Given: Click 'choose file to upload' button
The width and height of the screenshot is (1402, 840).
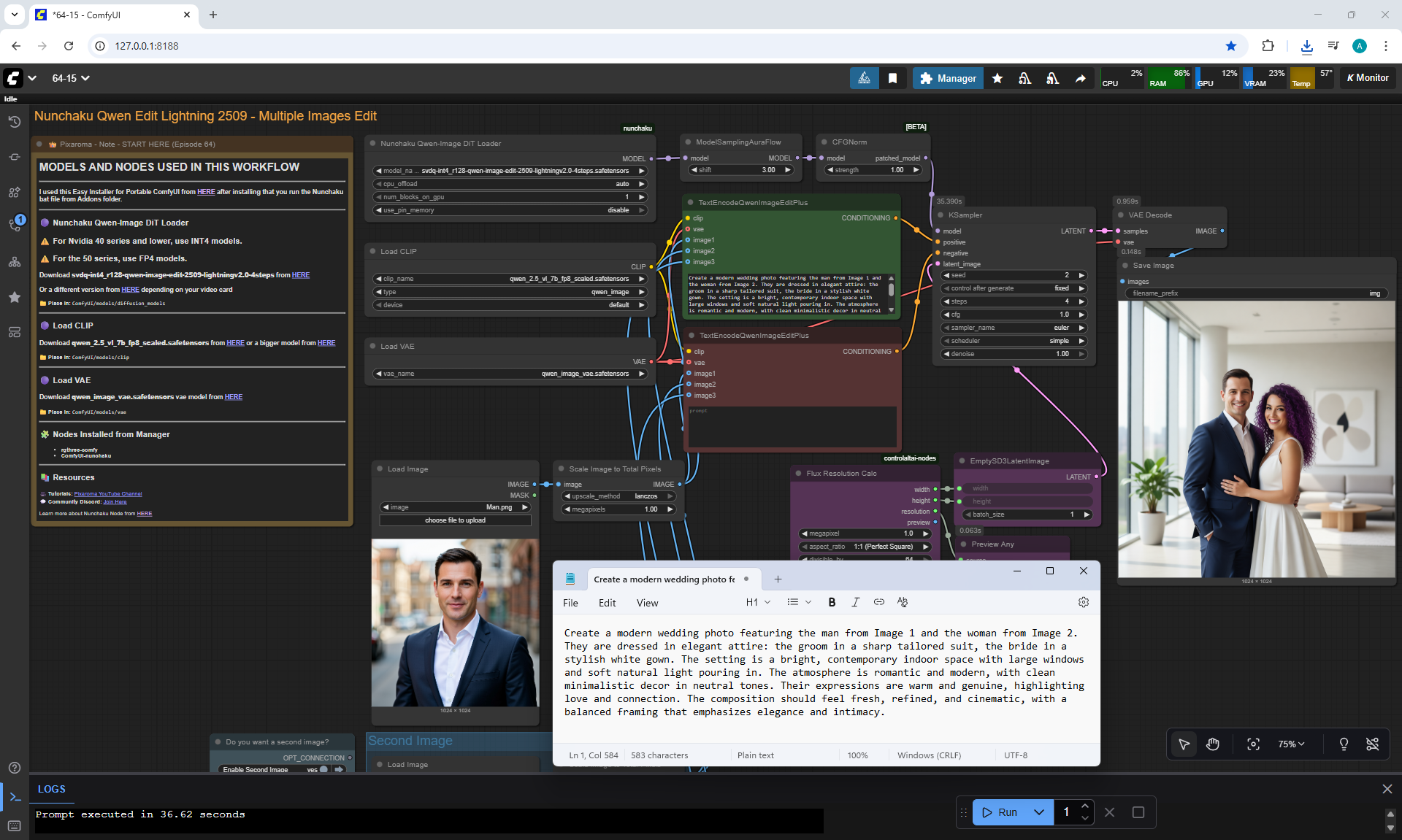Looking at the screenshot, I should 455,520.
